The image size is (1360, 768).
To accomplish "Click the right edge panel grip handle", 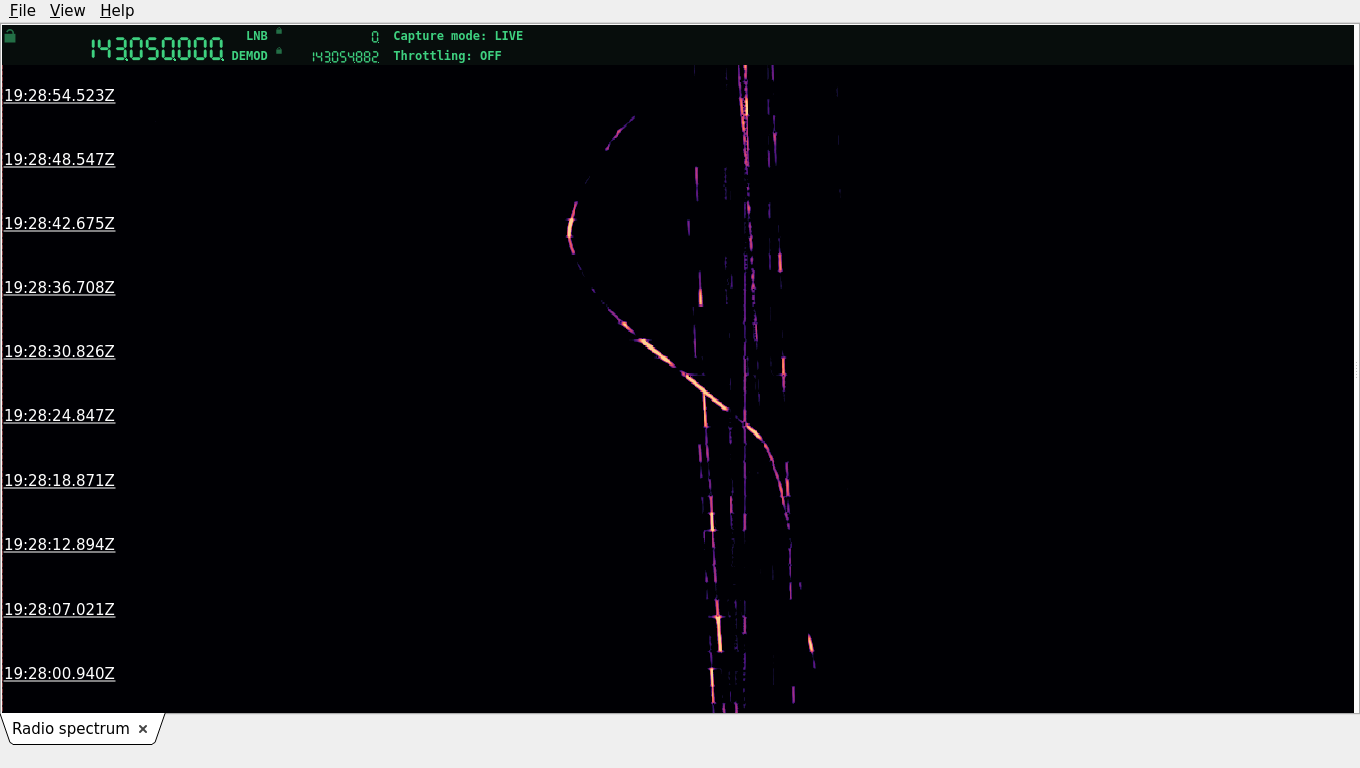I will pos(1356,369).
